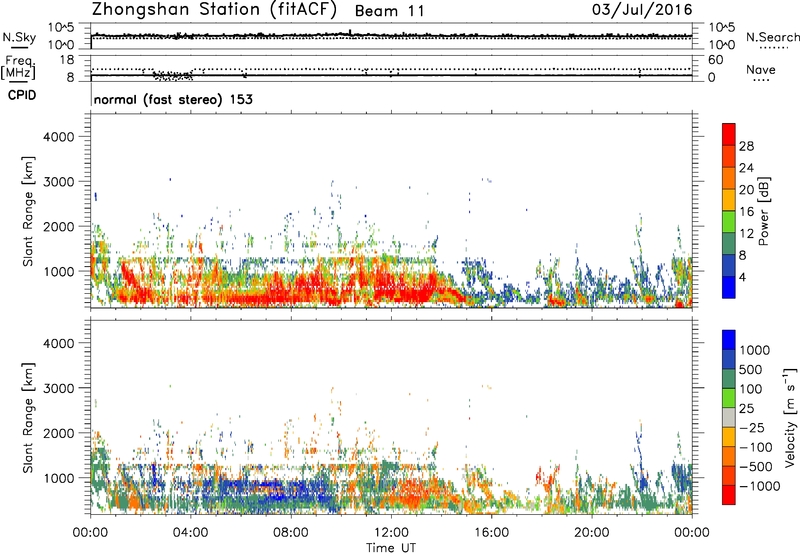Screen dimensions: 800x554
Task: Click the 'Velocity [m s⁻¹]' colorbar label
Action: pyautogui.click(x=790, y=417)
